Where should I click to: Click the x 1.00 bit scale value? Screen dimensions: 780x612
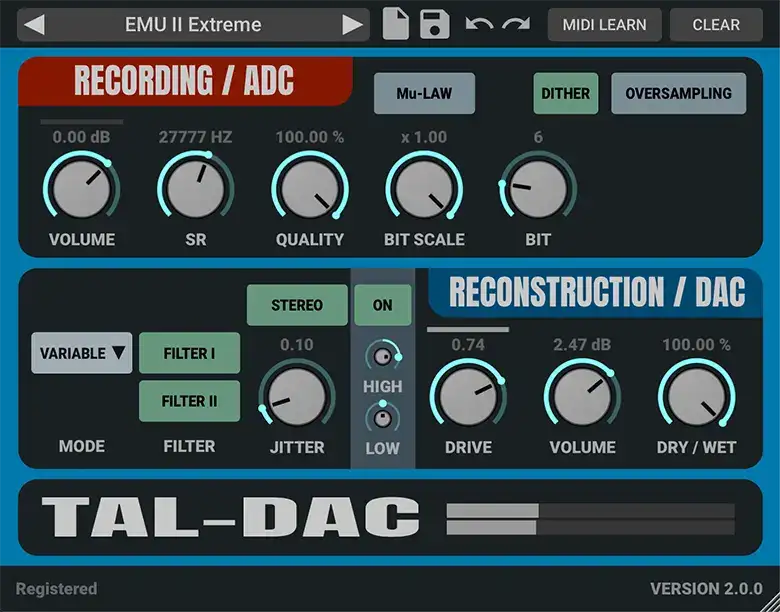[x=424, y=137]
